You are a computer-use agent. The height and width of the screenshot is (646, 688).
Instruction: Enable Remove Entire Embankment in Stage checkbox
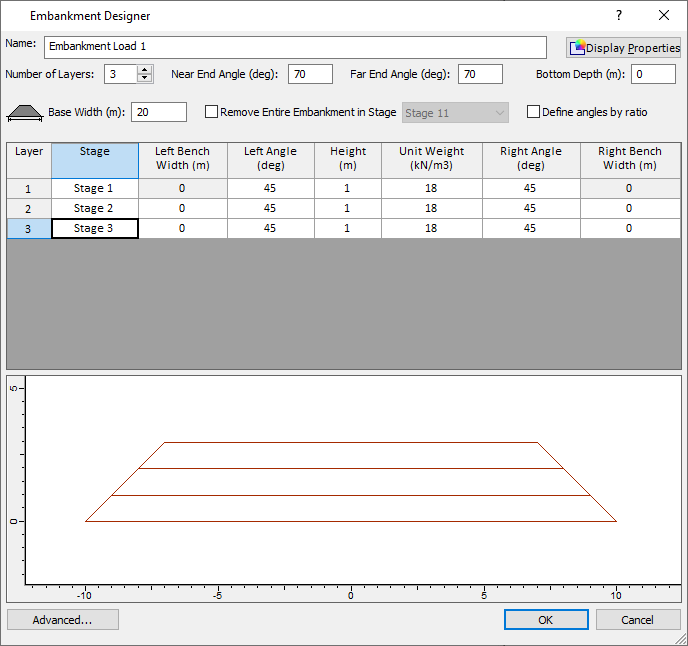pyautogui.click(x=211, y=113)
